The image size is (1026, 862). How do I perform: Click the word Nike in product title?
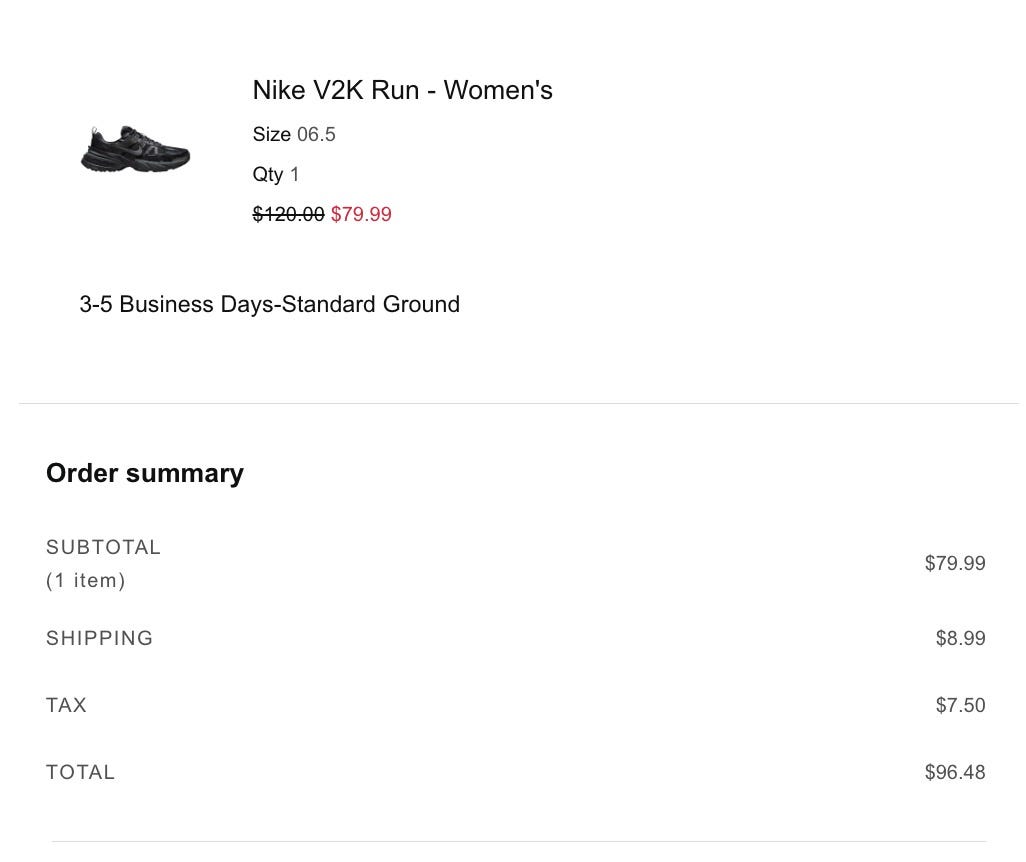pos(279,90)
